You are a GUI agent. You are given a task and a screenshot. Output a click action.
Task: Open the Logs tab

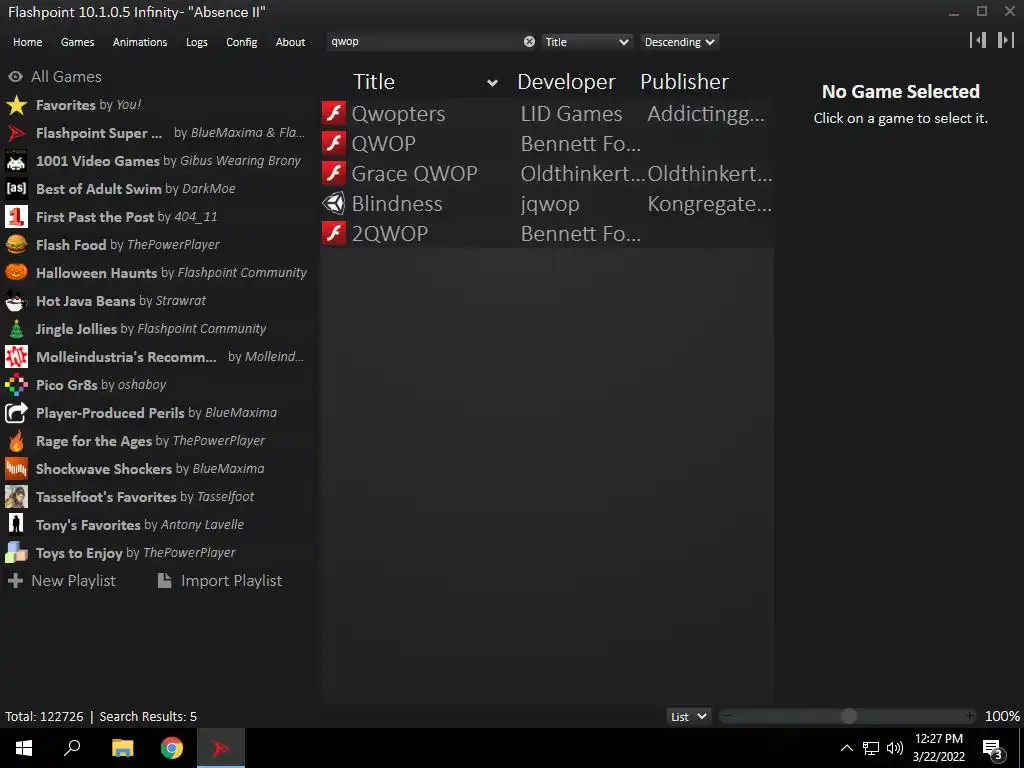tap(197, 42)
